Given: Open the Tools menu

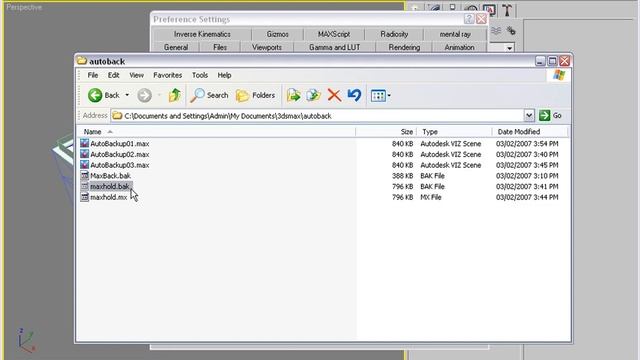Looking at the screenshot, I should pos(200,75).
